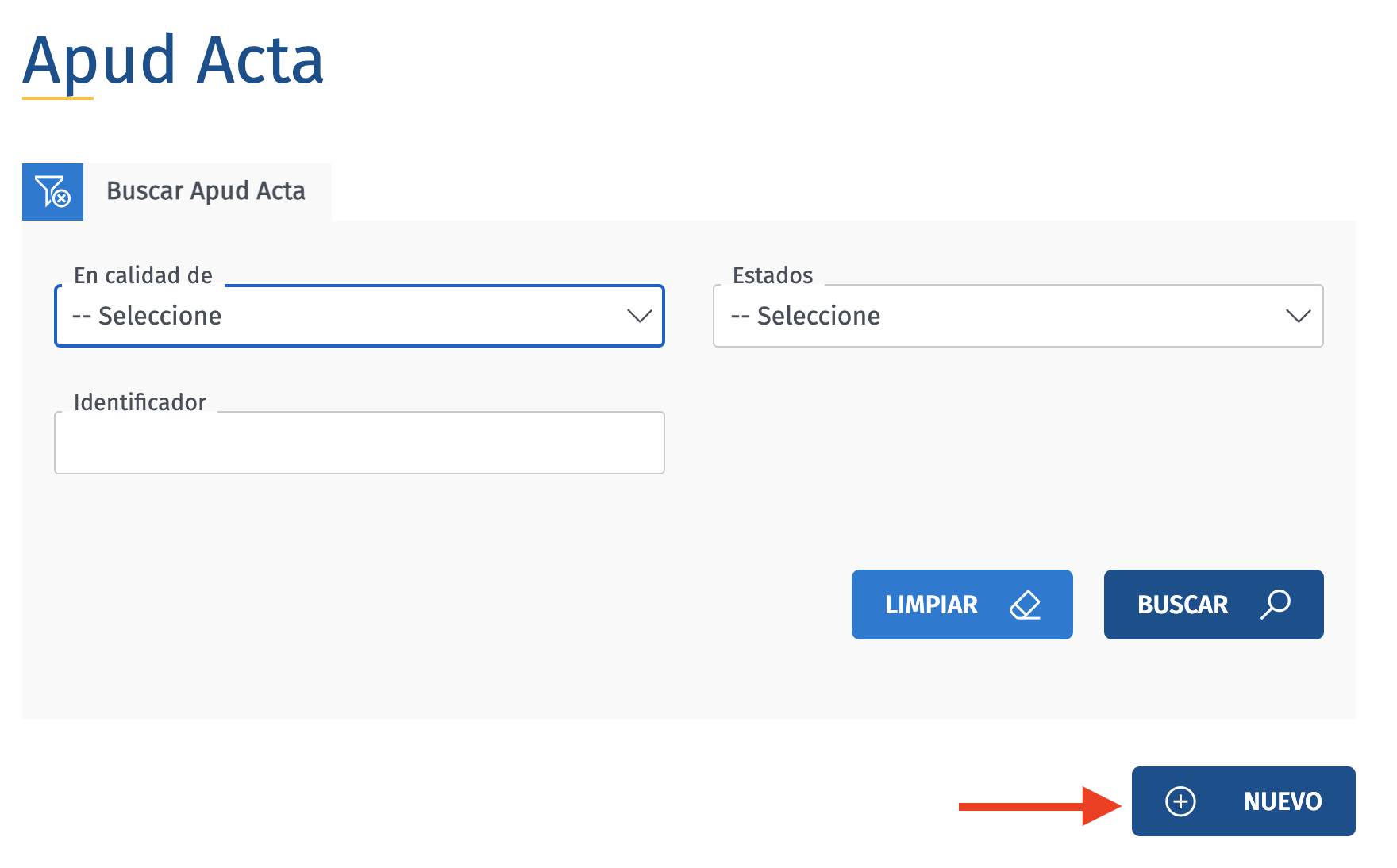The height and width of the screenshot is (868, 1397).
Task: Click the eraser icon on LIMPIAR
Action: (x=1025, y=605)
